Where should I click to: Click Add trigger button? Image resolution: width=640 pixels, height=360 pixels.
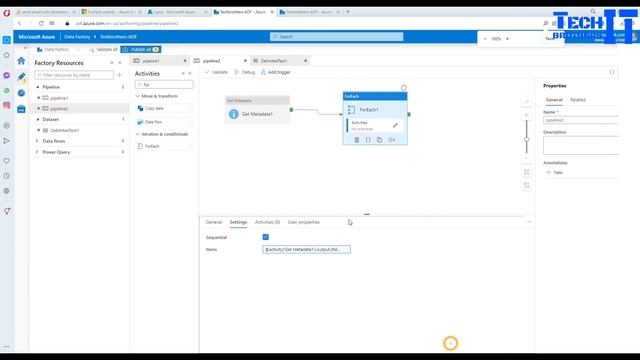(x=276, y=72)
